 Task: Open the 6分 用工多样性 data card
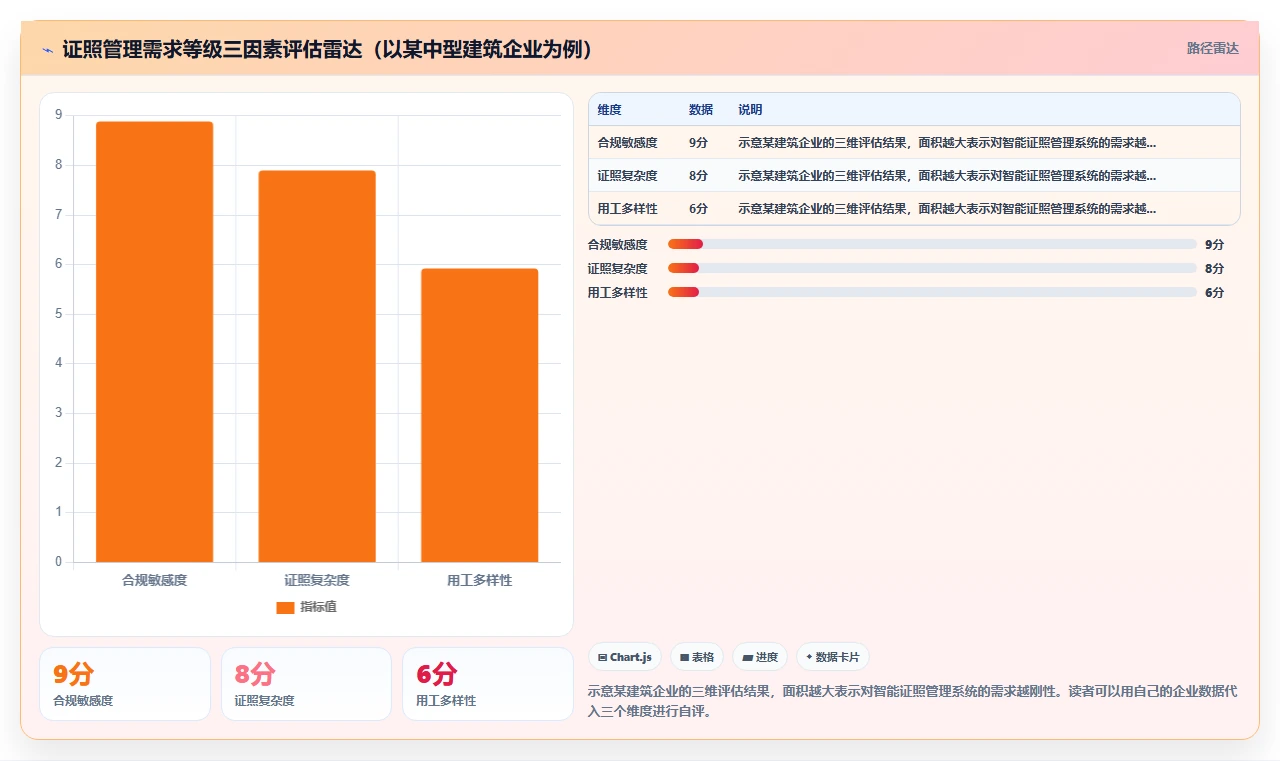coord(488,684)
